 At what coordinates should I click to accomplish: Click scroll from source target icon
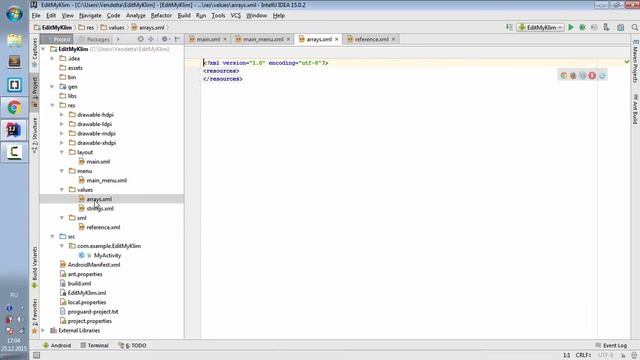point(140,39)
